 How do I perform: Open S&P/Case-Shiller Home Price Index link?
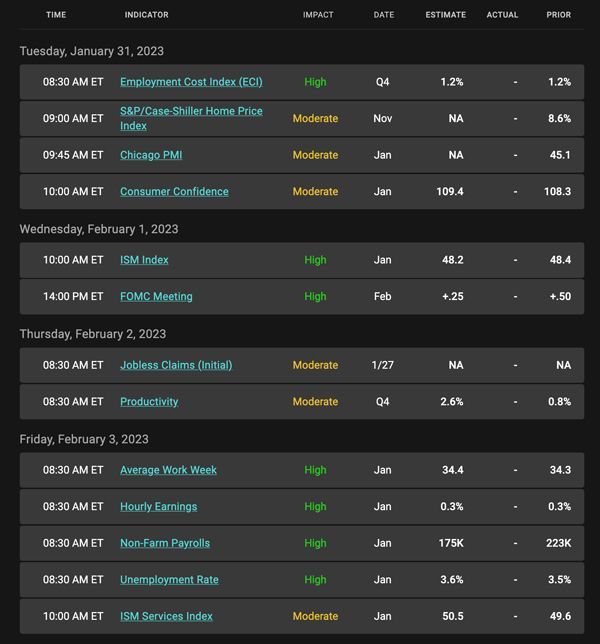191,118
